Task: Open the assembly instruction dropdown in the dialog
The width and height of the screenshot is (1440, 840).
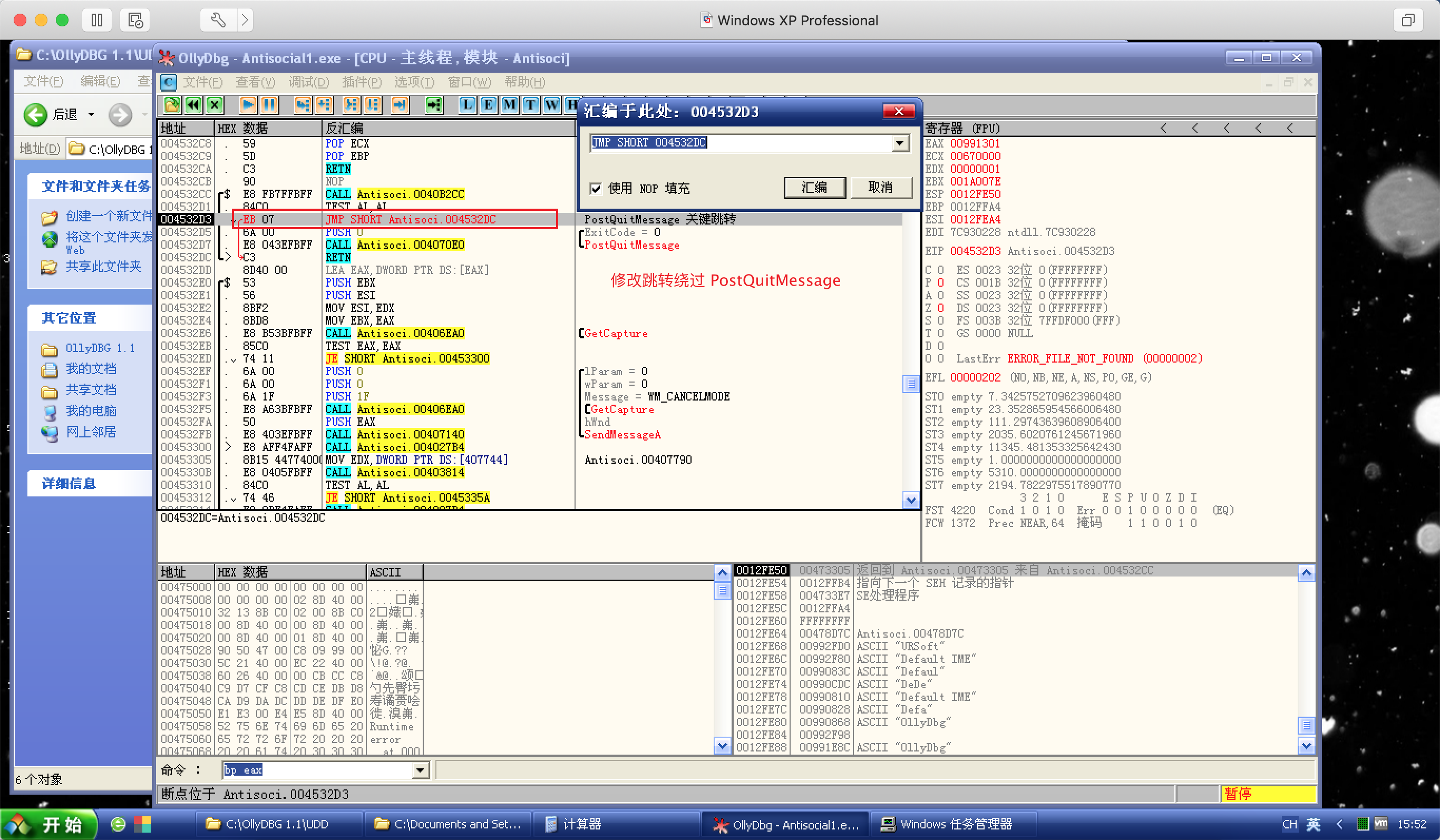Action: (900, 142)
